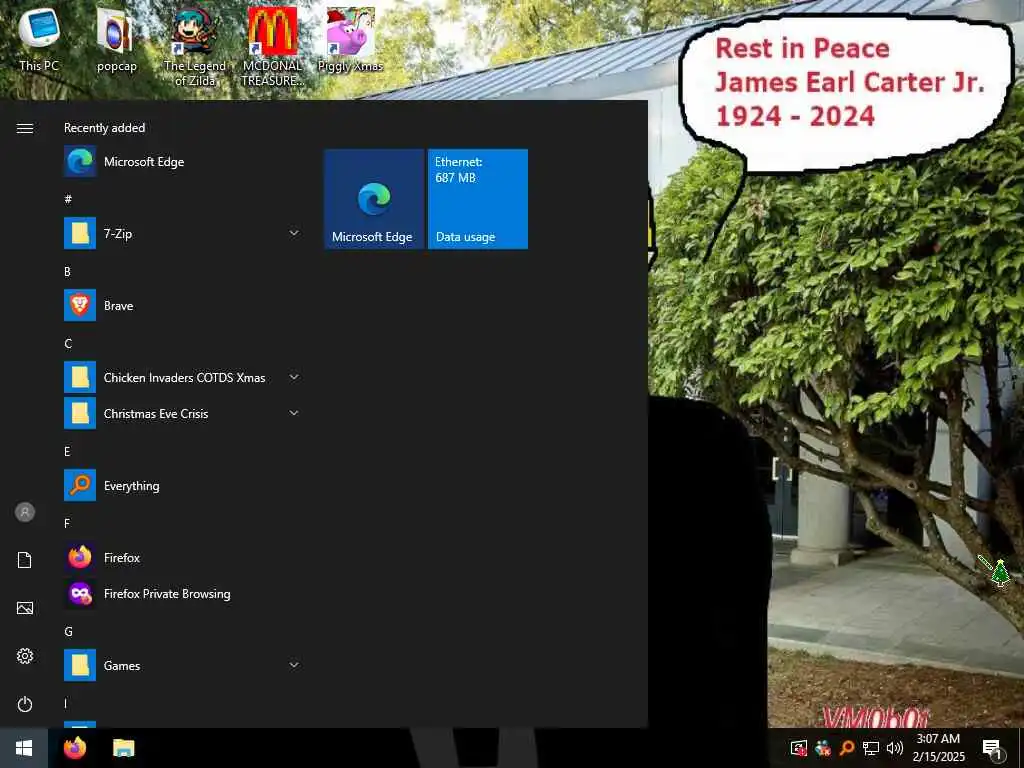Open the Games folder in app list
Viewport: 1024px width, 768px height.
(x=183, y=665)
